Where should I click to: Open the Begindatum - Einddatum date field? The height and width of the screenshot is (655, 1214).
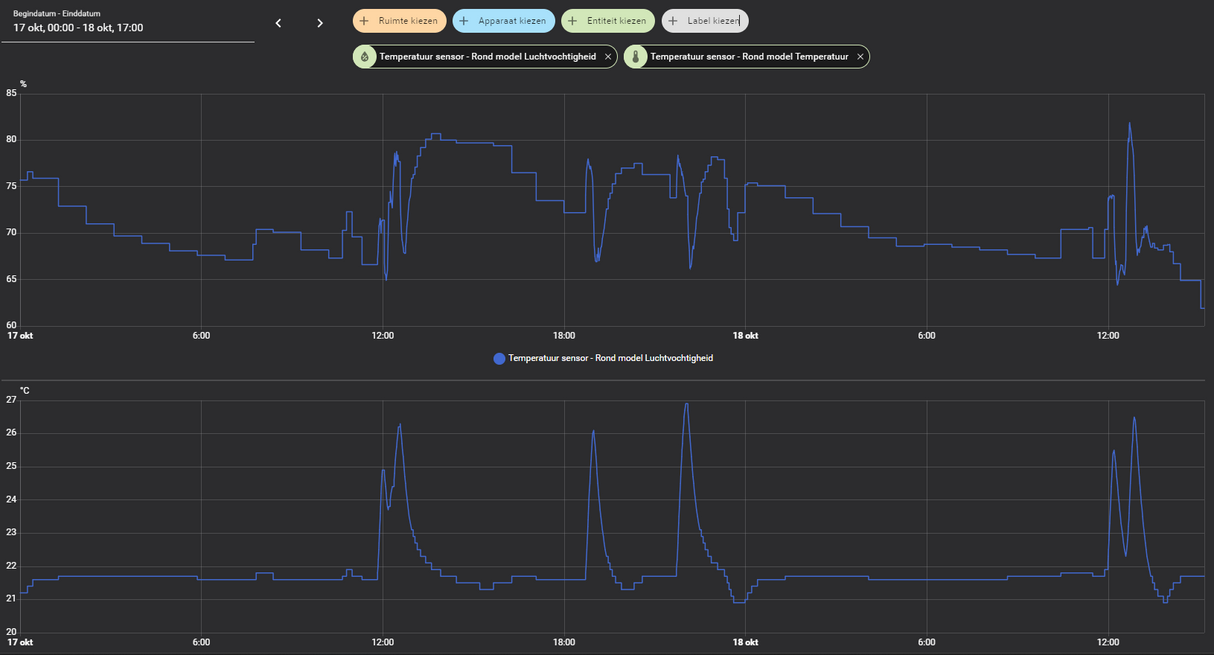coord(130,27)
